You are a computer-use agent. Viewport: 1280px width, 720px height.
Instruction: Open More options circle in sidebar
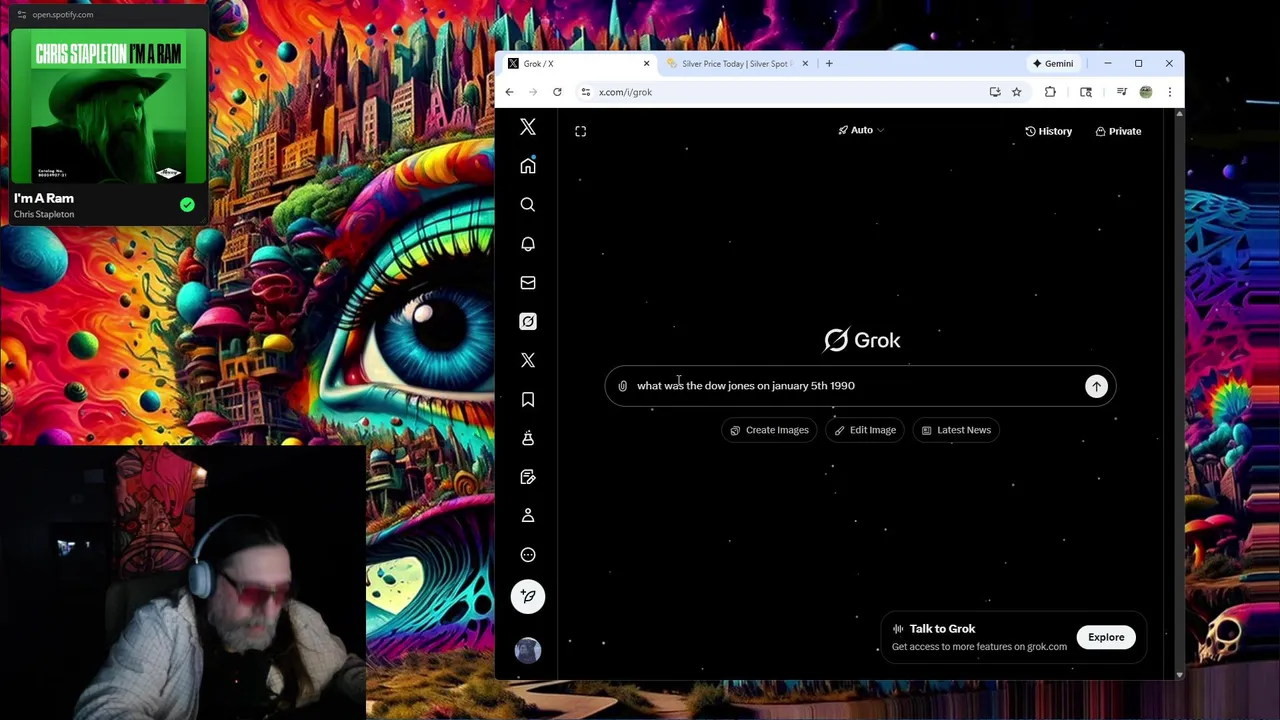click(528, 555)
